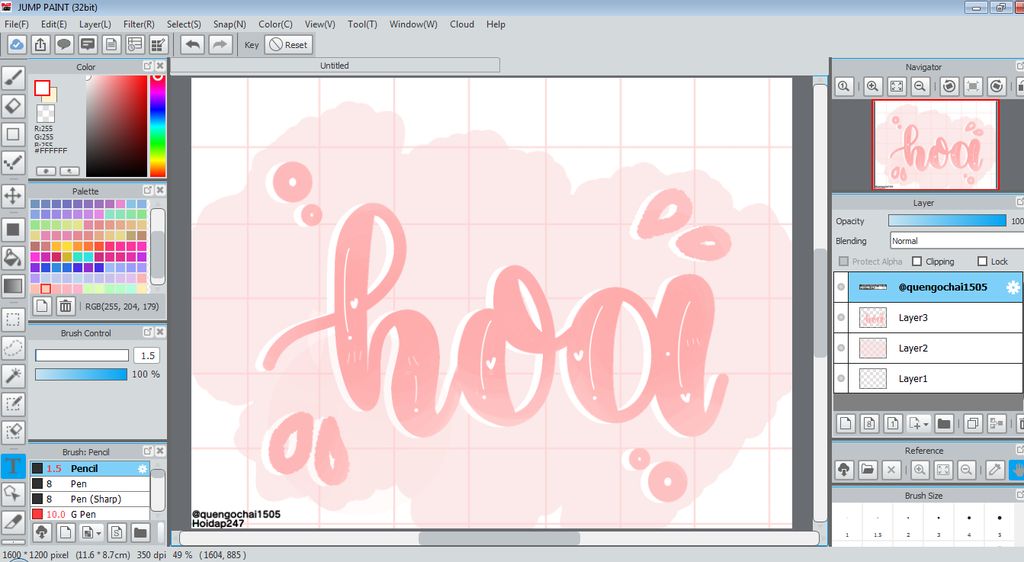Fit canvas to window in Navigator
Viewport: 1024px width, 562px height.
point(897,86)
